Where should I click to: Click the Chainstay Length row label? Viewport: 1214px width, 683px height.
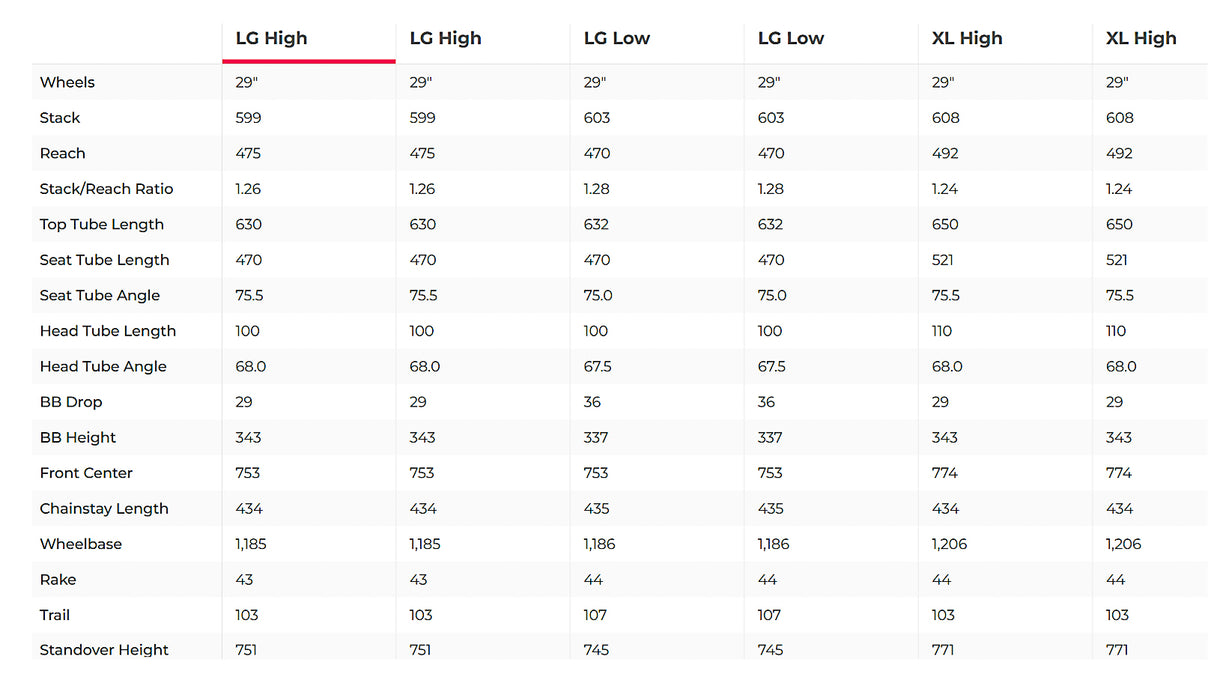104,508
